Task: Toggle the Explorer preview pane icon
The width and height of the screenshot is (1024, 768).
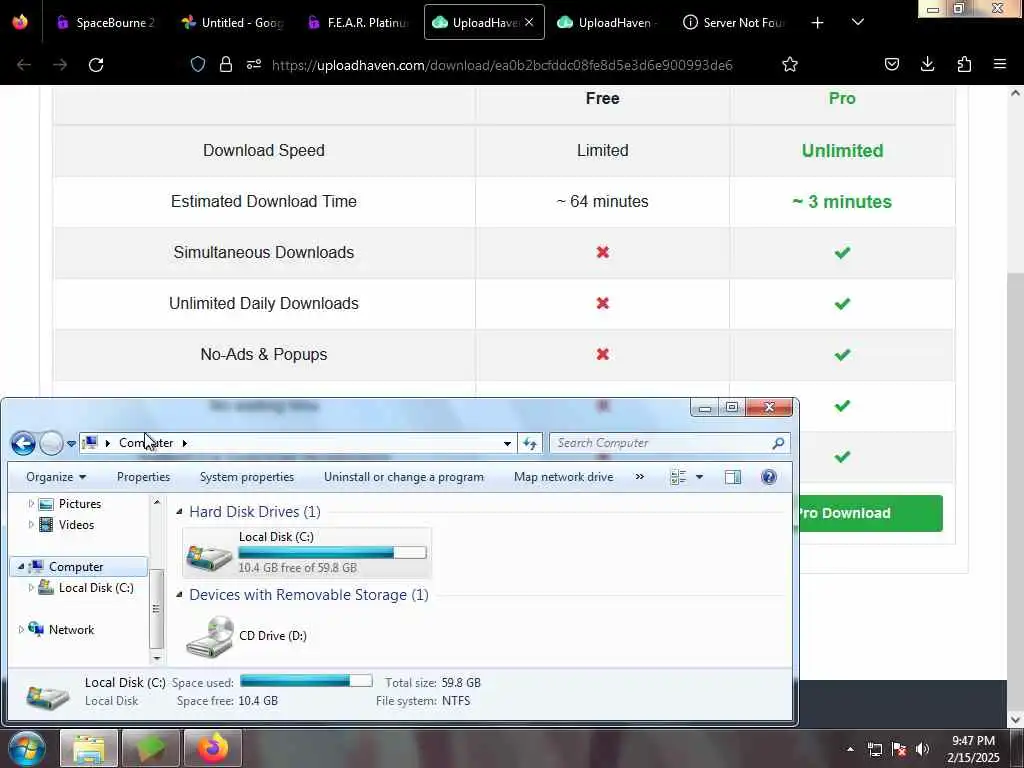Action: pos(733,477)
